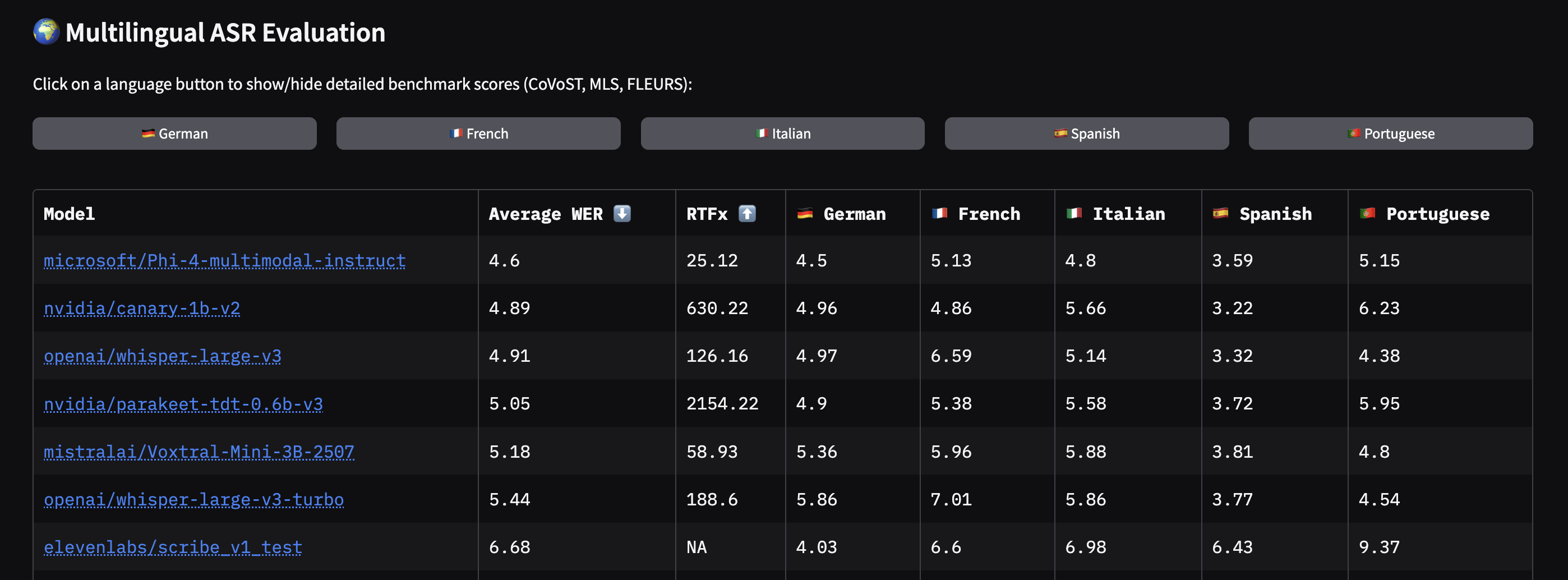Click the French flag in the table header
Image resolution: width=1568 pixels, height=580 pixels.
(939, 214)
